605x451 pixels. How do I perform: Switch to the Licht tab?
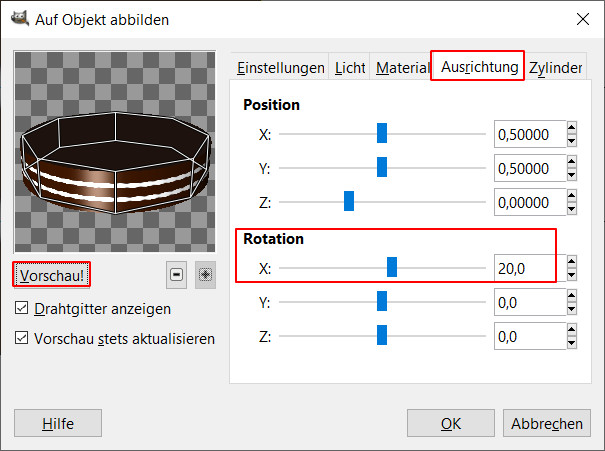tap(350, 68)
